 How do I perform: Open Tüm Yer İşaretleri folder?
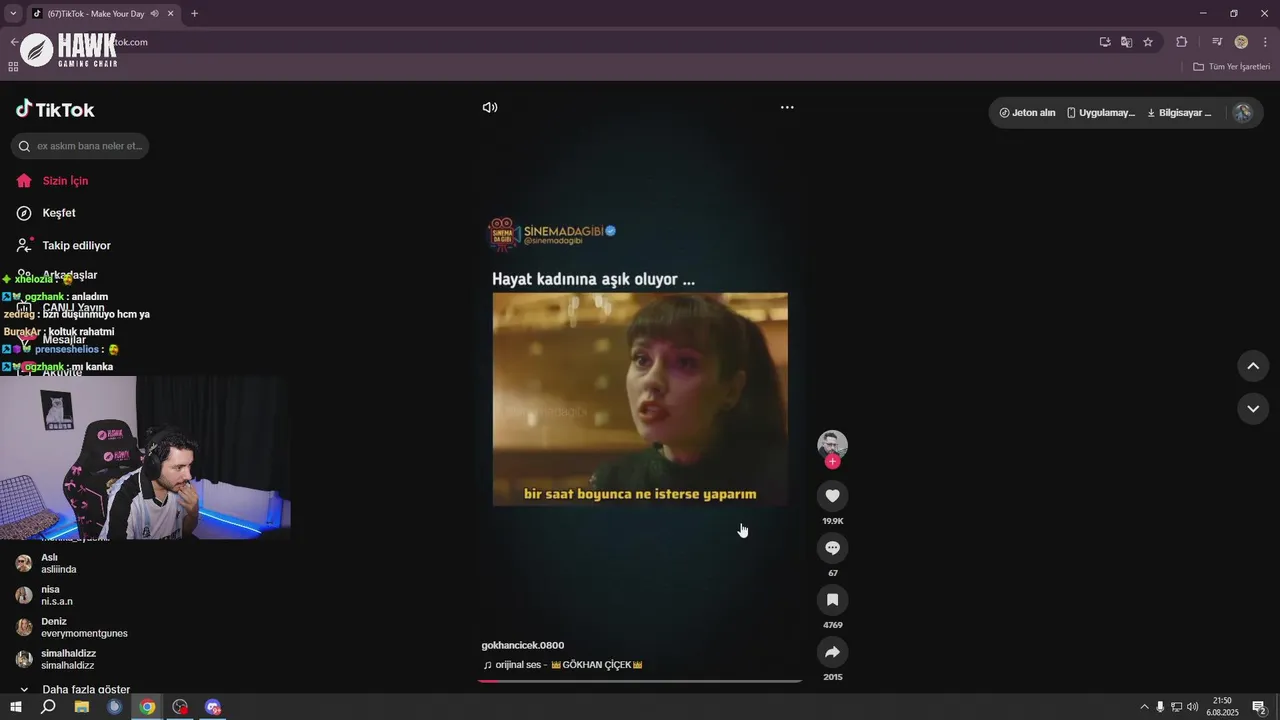1231,67
